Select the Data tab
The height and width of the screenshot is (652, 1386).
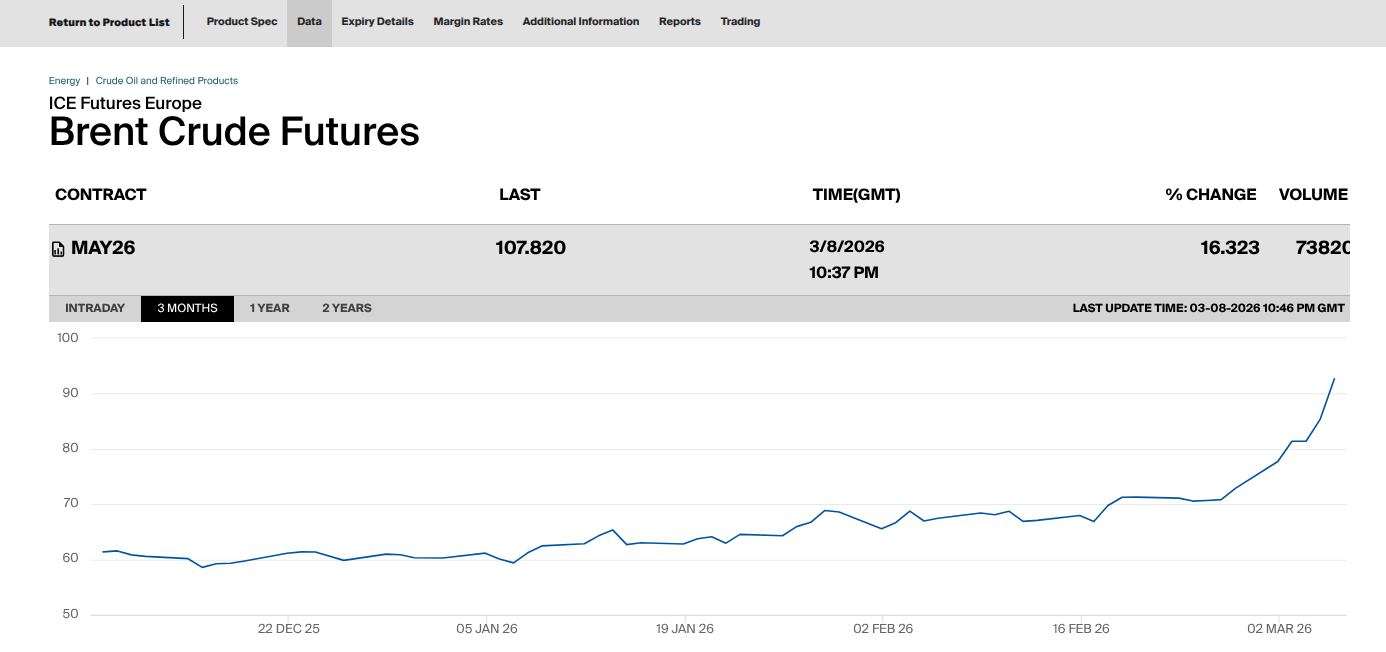(309, 22)
